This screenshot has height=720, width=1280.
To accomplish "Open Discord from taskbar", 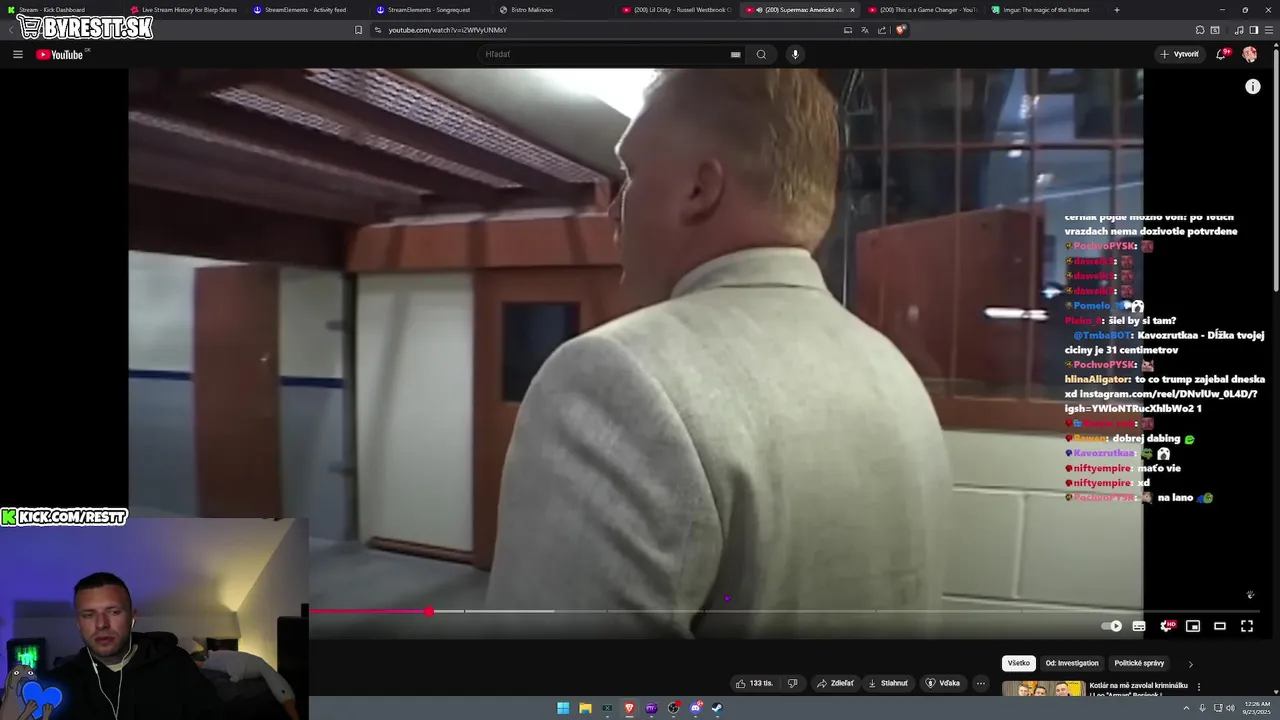I will click(695, 708).
